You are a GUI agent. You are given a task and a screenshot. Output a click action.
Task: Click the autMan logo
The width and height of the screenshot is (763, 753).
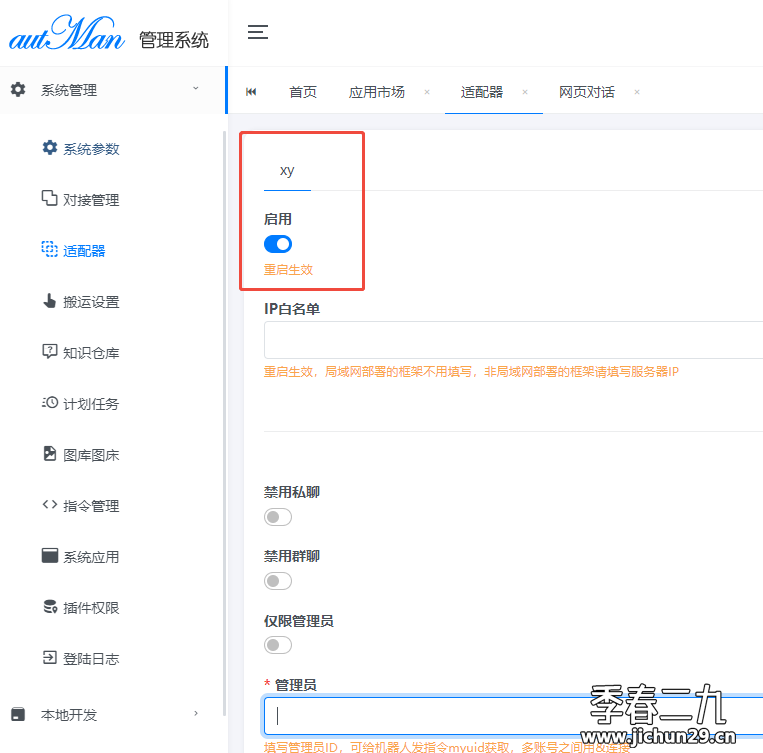[x=67, y=33]
